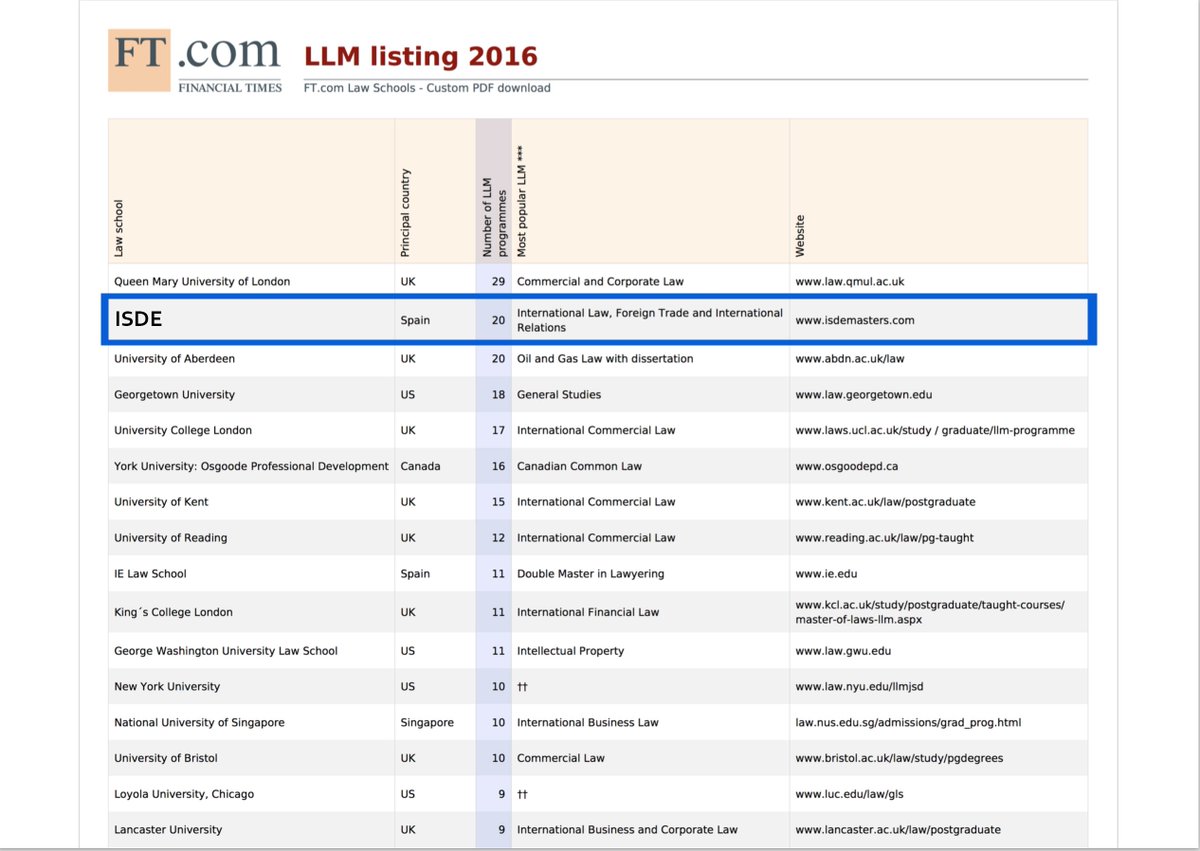The image size is (1200, 851).
Task: Open the www.luc.edu/law/gls link
Action: point(850,794)
